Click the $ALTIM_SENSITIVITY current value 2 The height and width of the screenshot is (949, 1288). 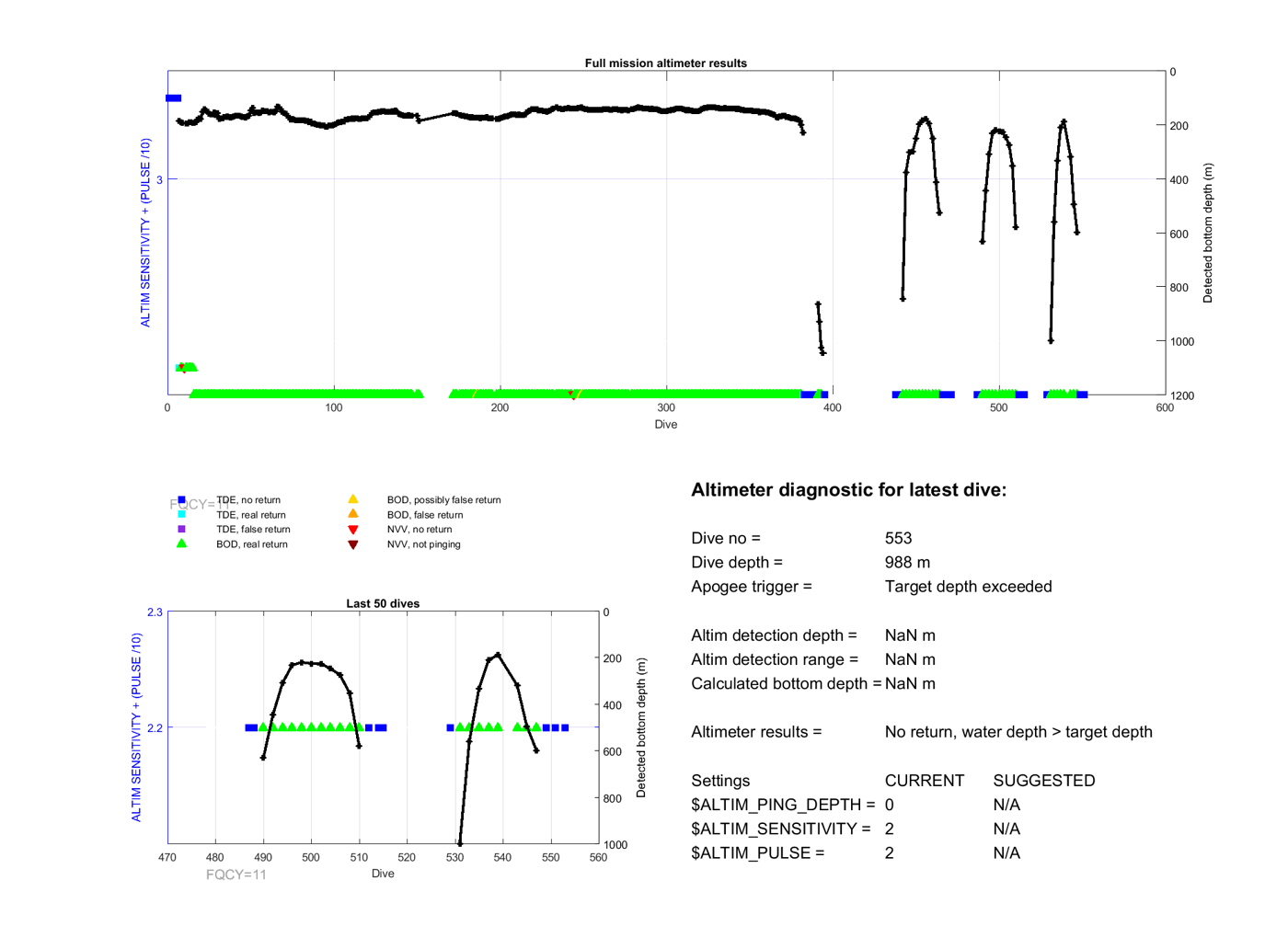click(890, 829)
